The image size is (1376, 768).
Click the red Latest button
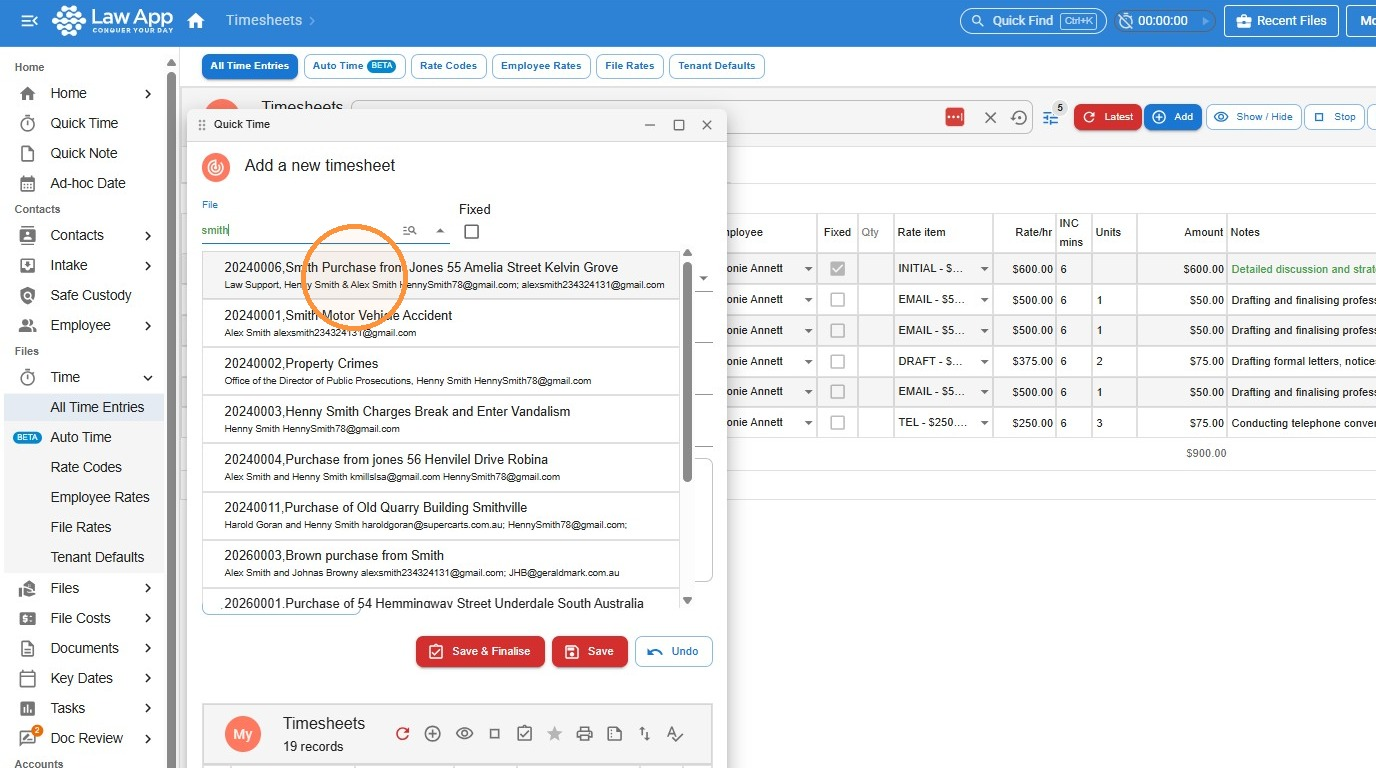(x=1108, y=117)
